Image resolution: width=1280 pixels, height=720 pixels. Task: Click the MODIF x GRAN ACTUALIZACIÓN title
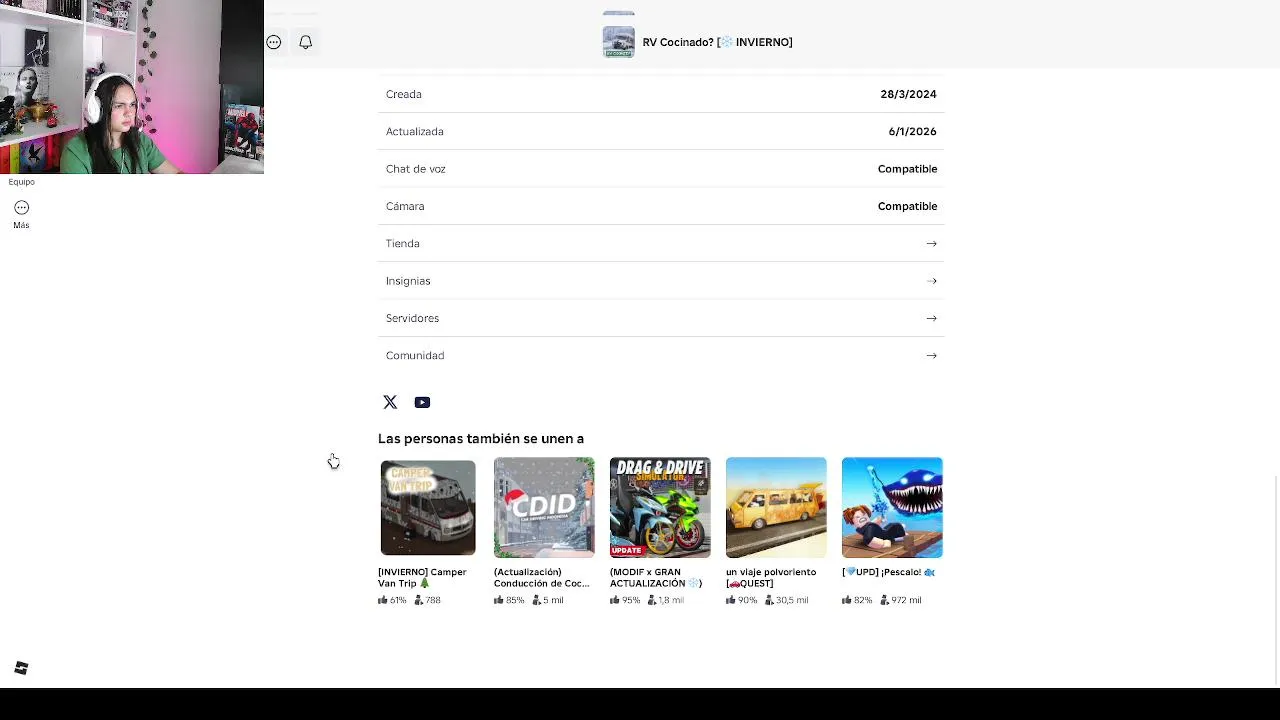point(656,577)
